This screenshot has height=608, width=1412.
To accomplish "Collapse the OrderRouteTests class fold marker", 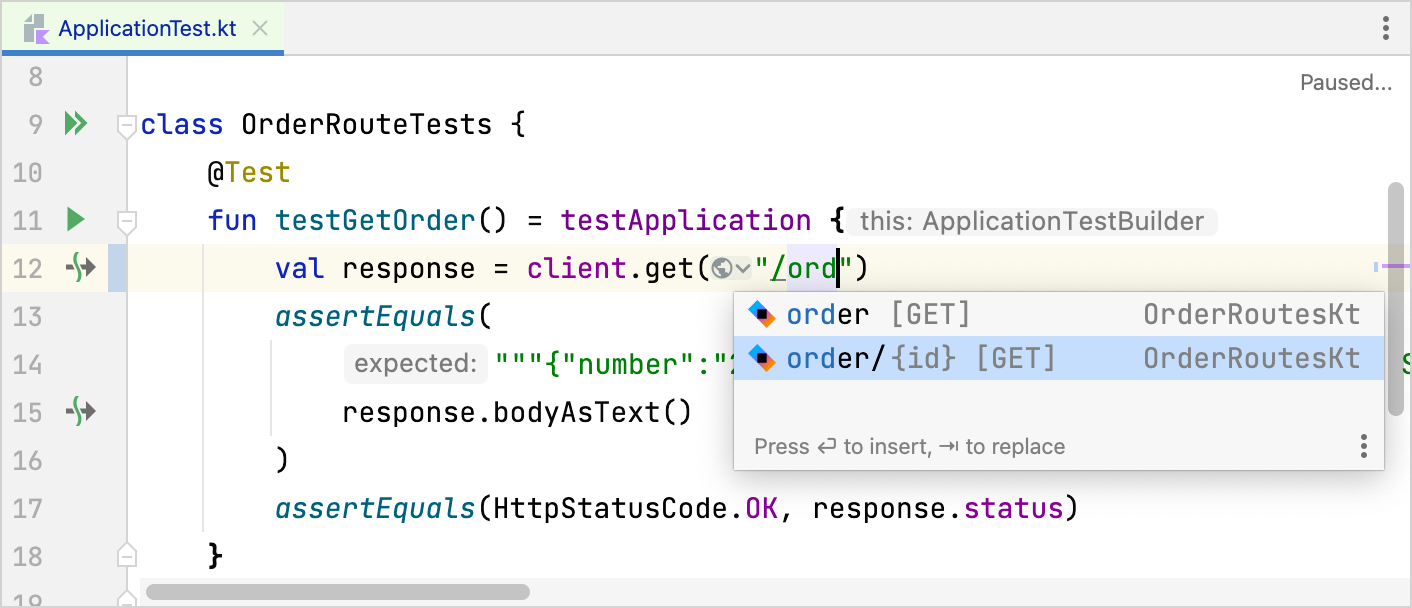I will point(126,126).
